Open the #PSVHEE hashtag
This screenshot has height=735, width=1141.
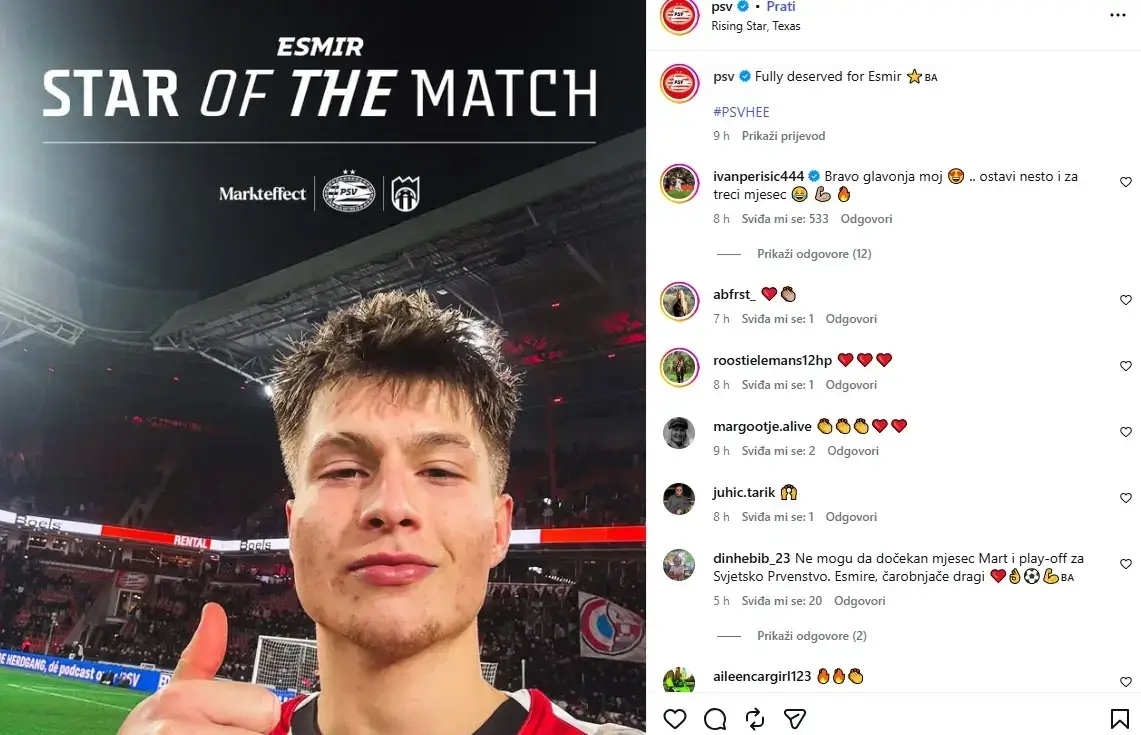point(741,112)
